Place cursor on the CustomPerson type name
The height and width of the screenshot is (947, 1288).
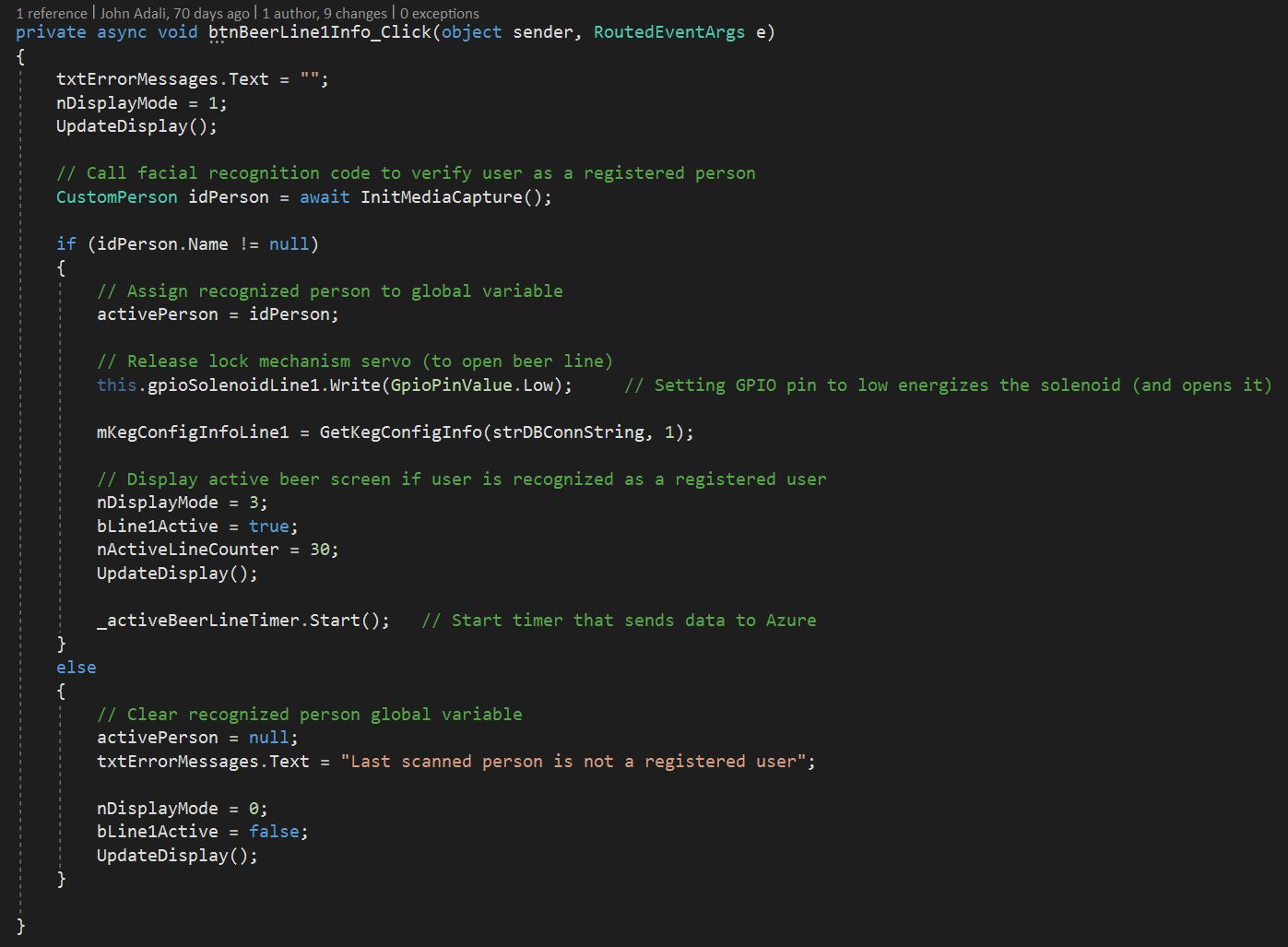(x=116, y=197)
